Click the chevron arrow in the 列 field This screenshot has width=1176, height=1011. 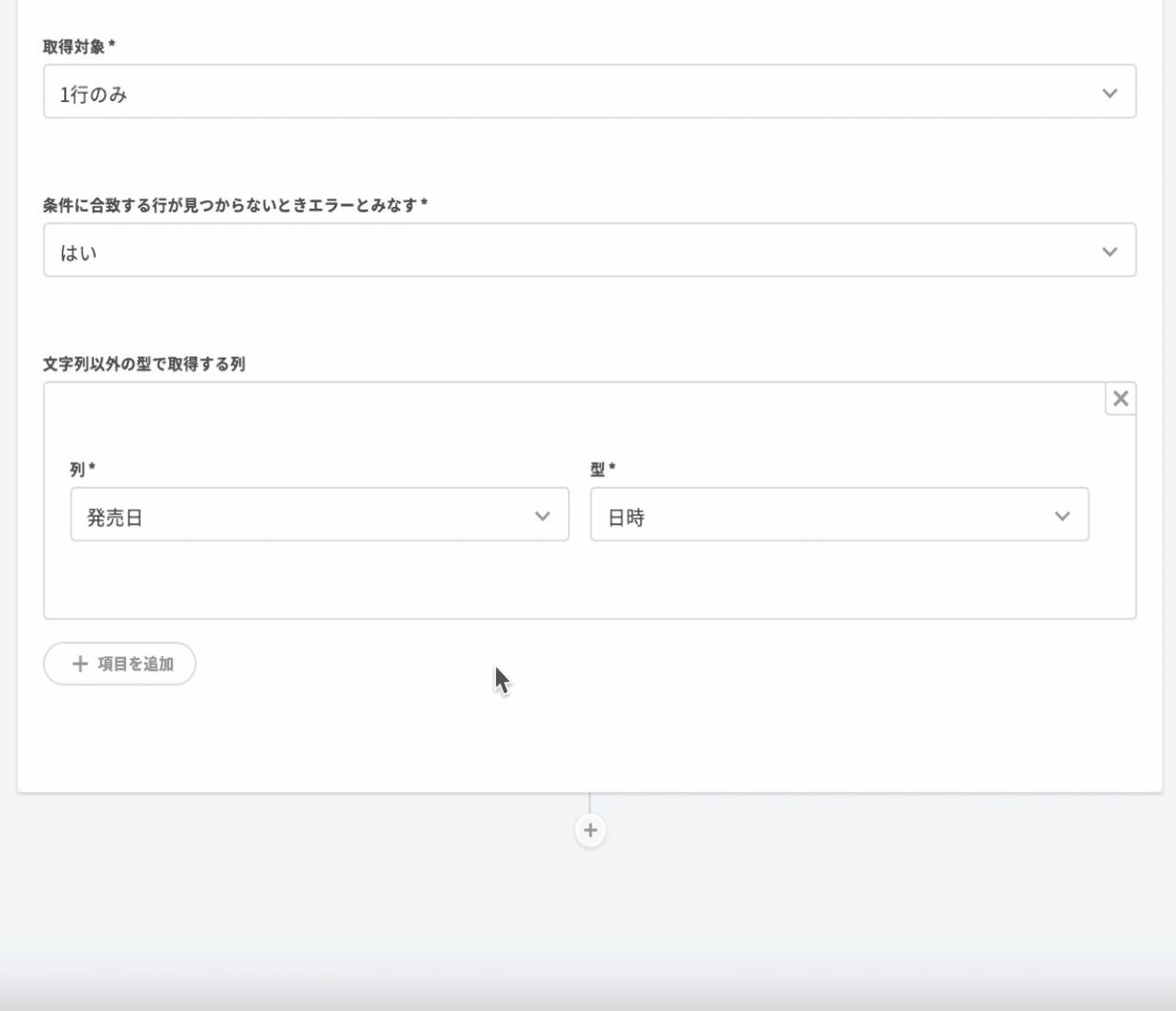[542, 517]
